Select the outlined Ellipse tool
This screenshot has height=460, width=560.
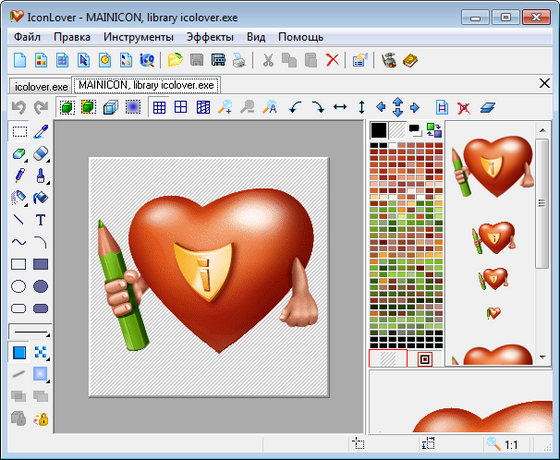pyautogui.click(x=19, y=286)
